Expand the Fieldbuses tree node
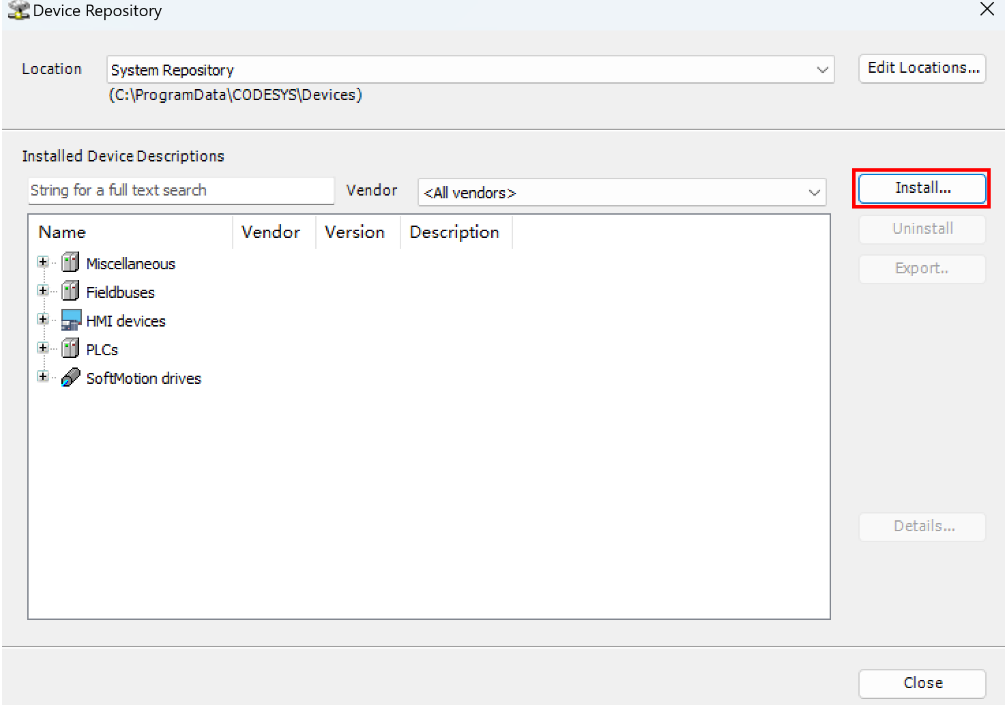The image size is (1005, 705). click(x=43, y=291)
